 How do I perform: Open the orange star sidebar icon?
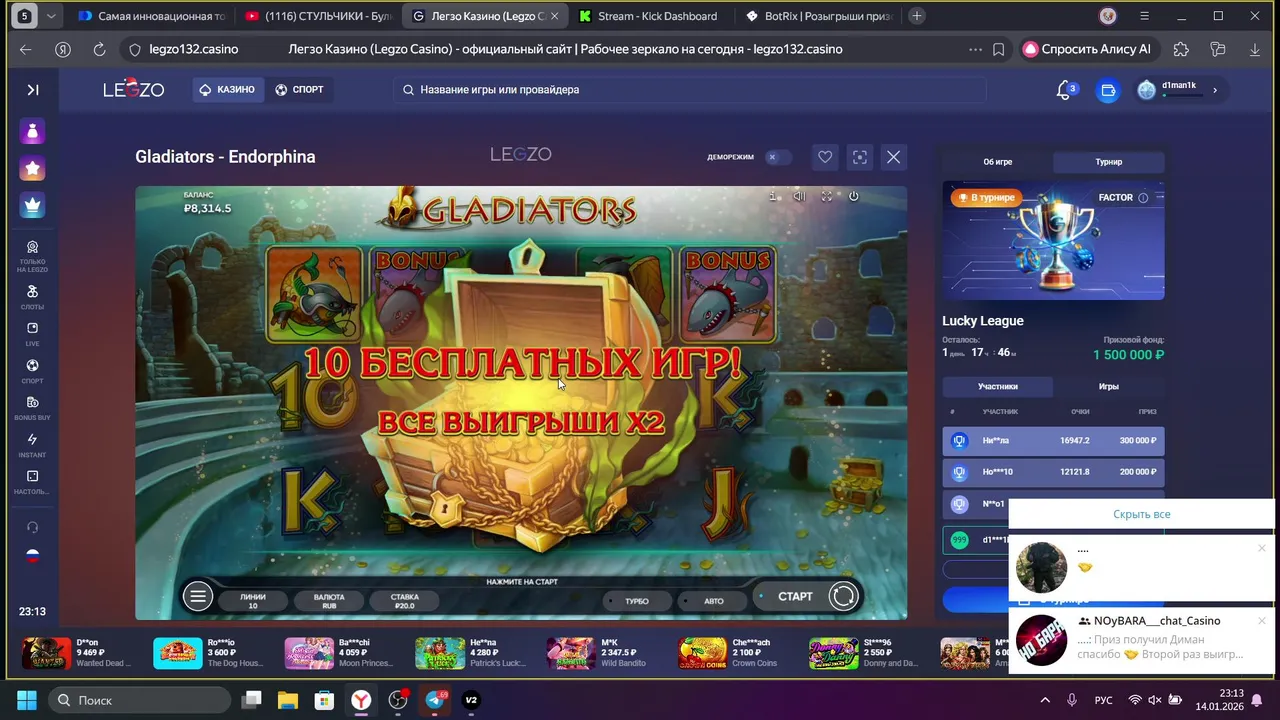[x=33, y=168]
